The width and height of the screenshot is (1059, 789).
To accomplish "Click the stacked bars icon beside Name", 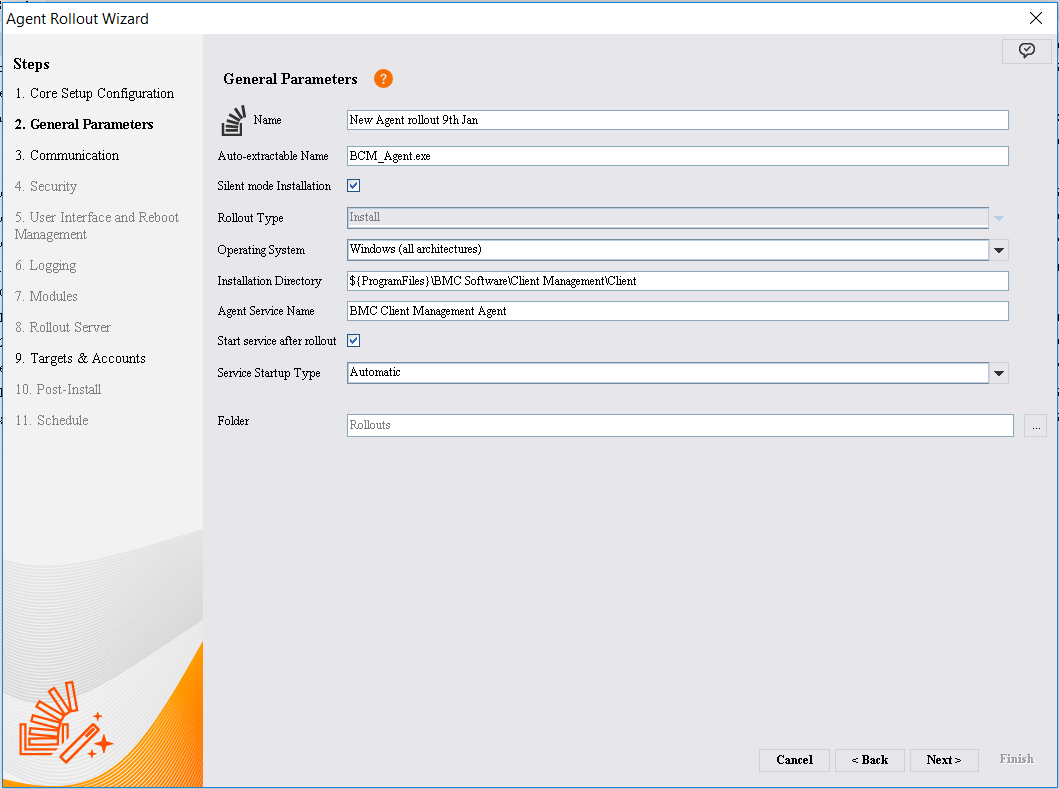I will (233, 120).
